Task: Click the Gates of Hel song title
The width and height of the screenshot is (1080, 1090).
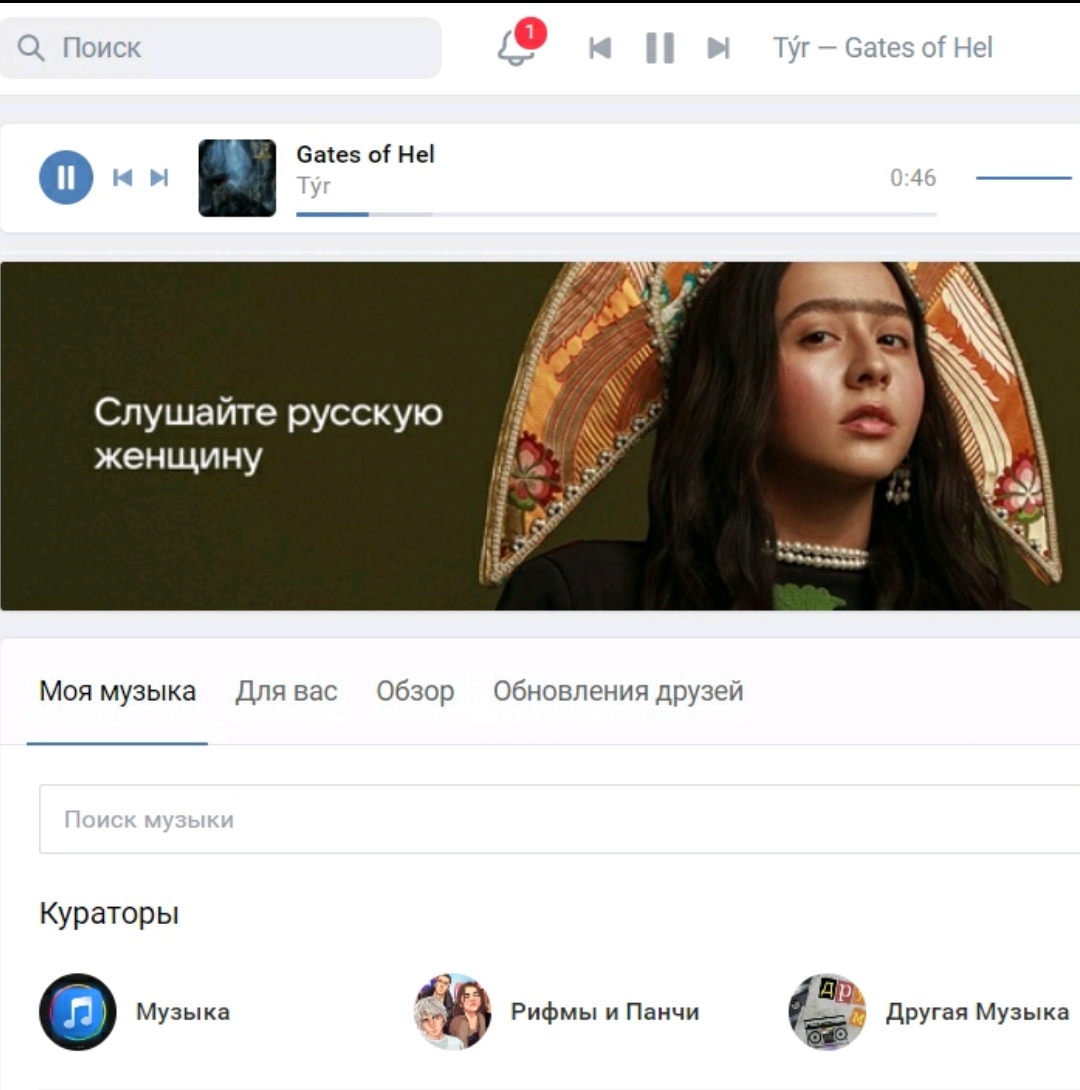Action: (366, 154)
